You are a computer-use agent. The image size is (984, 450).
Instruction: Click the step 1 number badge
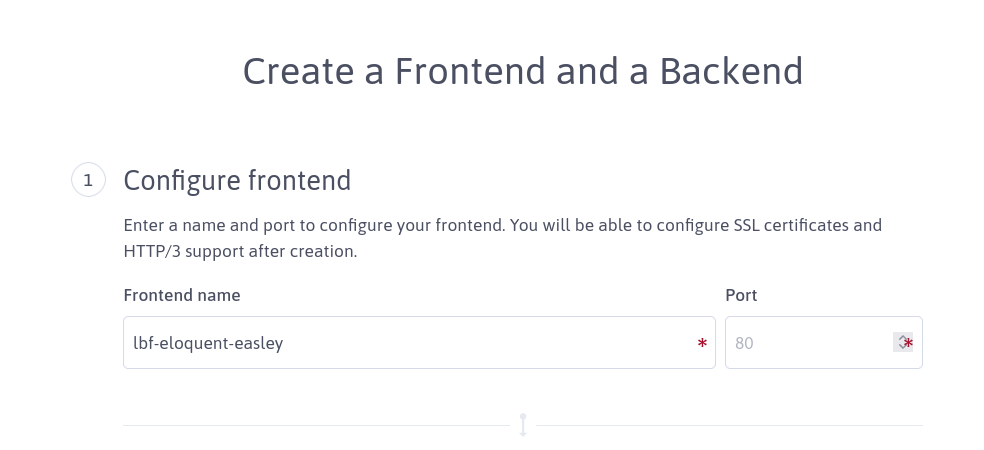click(88, 181)
